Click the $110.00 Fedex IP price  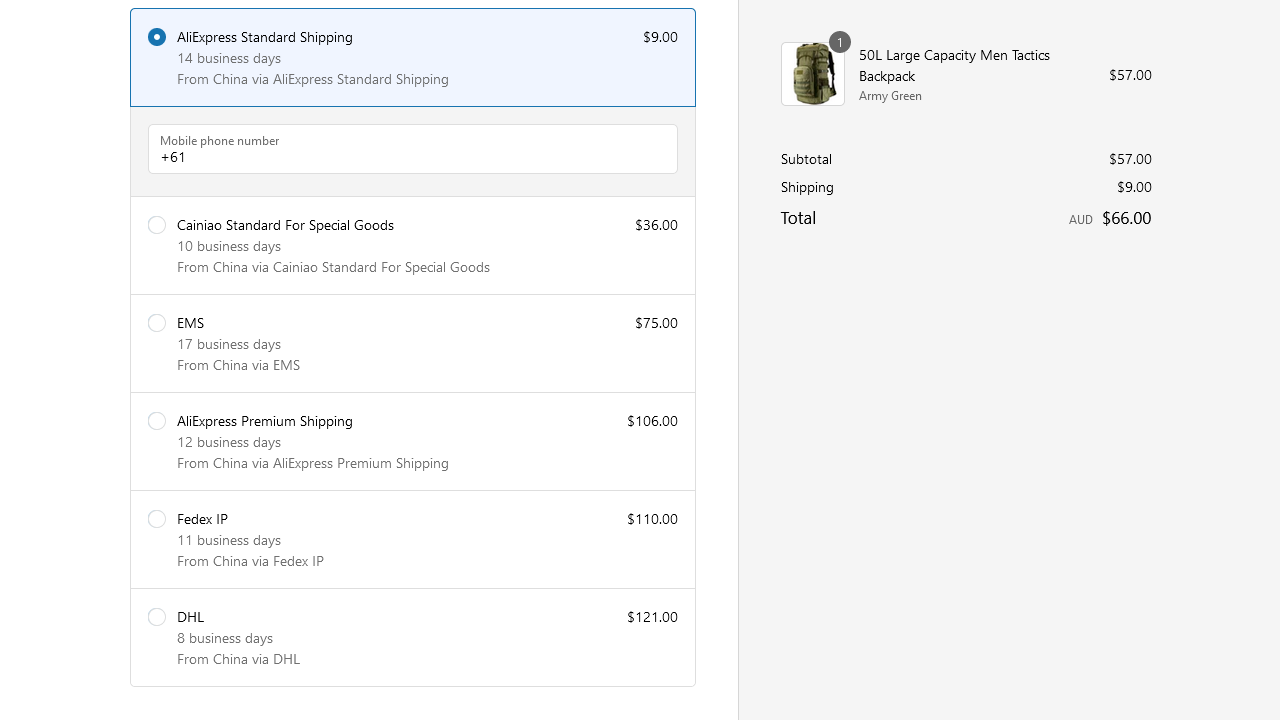pos(652,519)
